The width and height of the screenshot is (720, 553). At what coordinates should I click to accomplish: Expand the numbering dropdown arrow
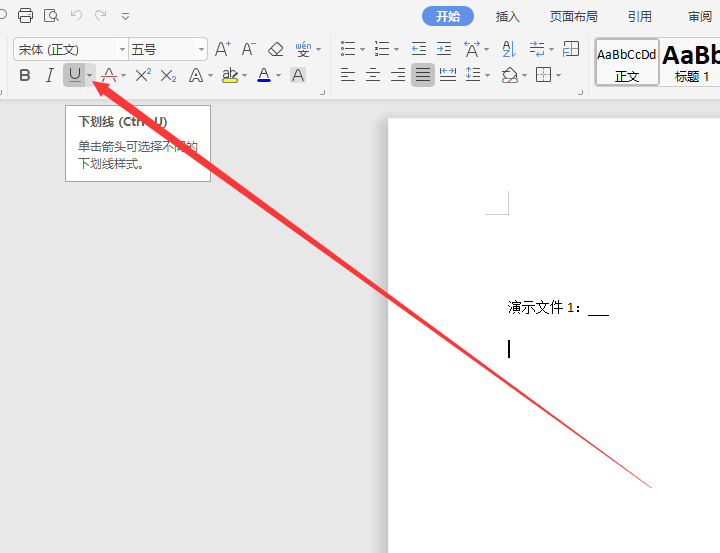[396, 50]
